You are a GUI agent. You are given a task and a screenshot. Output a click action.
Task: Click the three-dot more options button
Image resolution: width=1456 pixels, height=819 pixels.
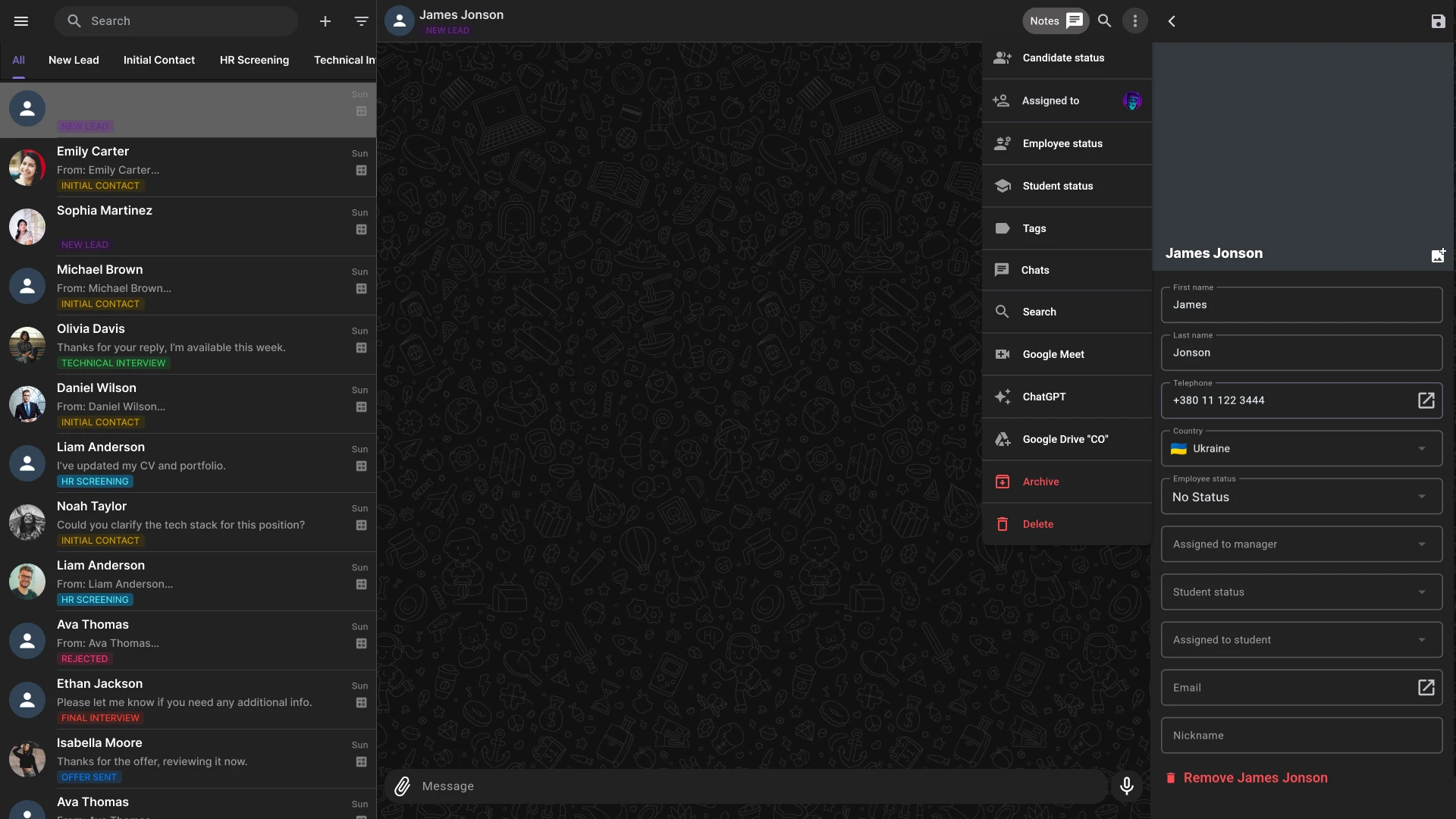1135,21
